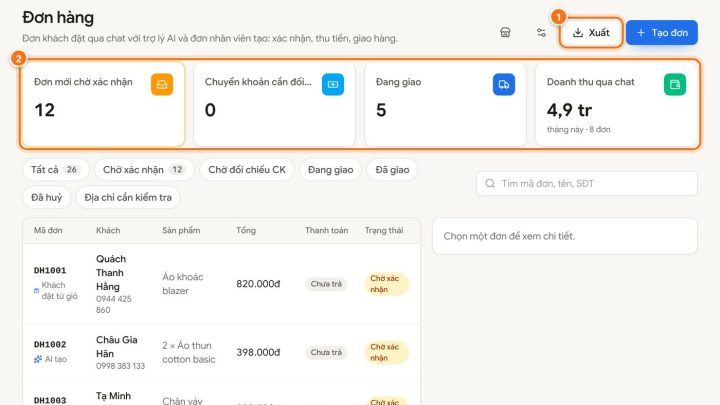Filter orders by Đang giao chip
Screen dimensions: 720x405
[331, 170]
